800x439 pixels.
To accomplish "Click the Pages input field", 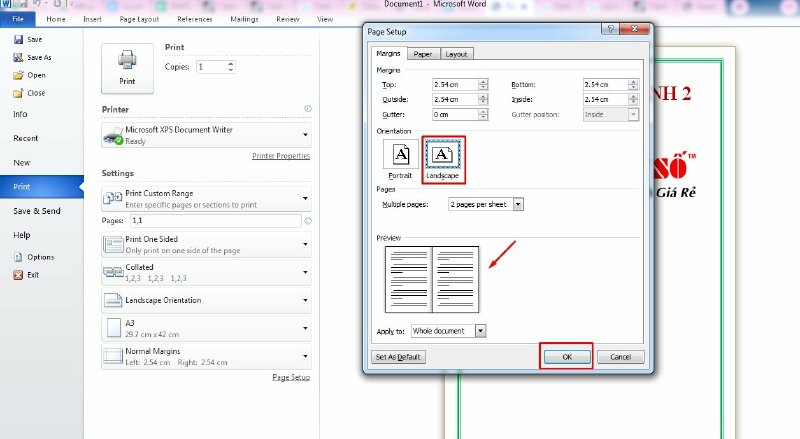I will click(x=214, y=220).
